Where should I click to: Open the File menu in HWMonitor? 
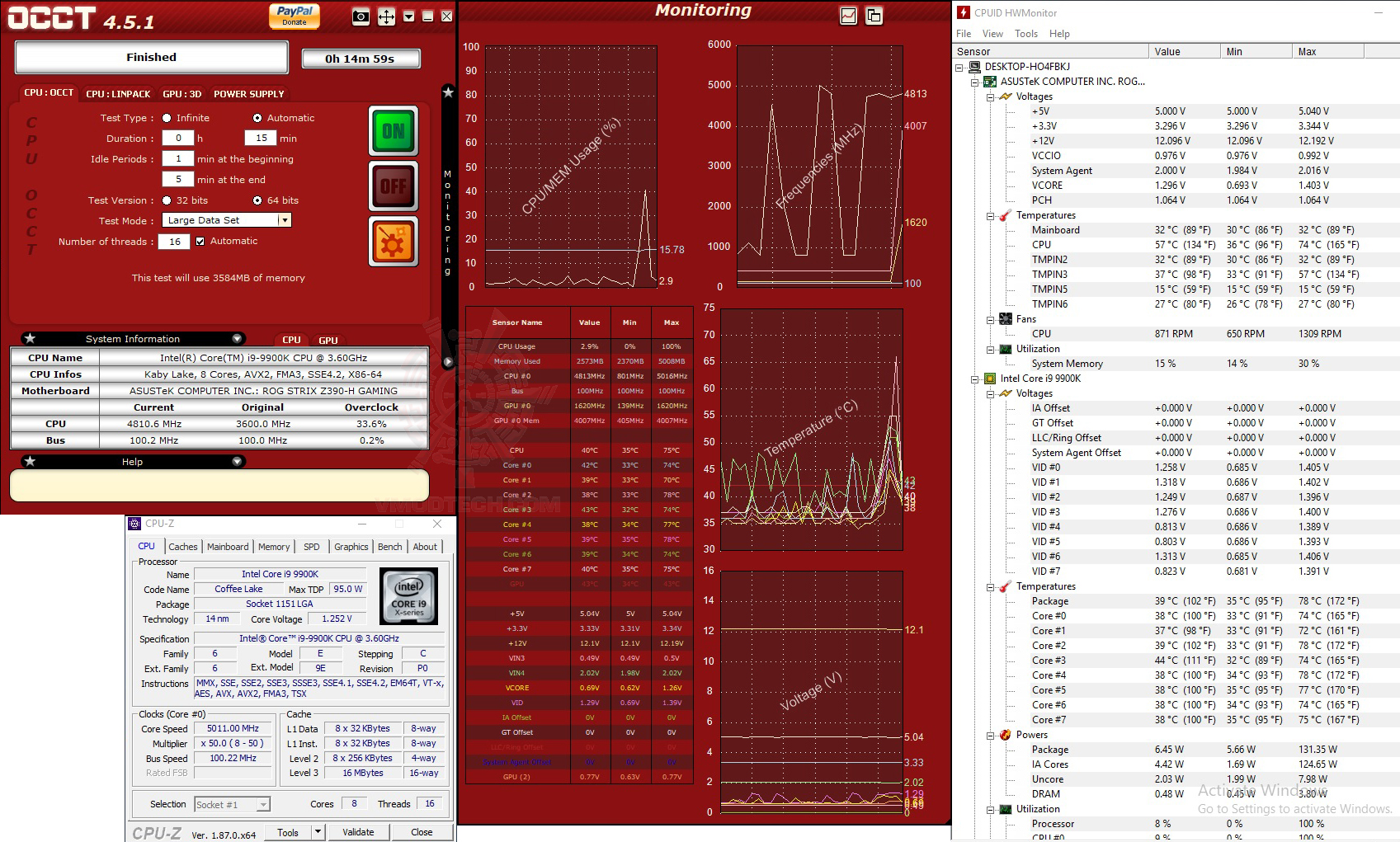[964, 34]
